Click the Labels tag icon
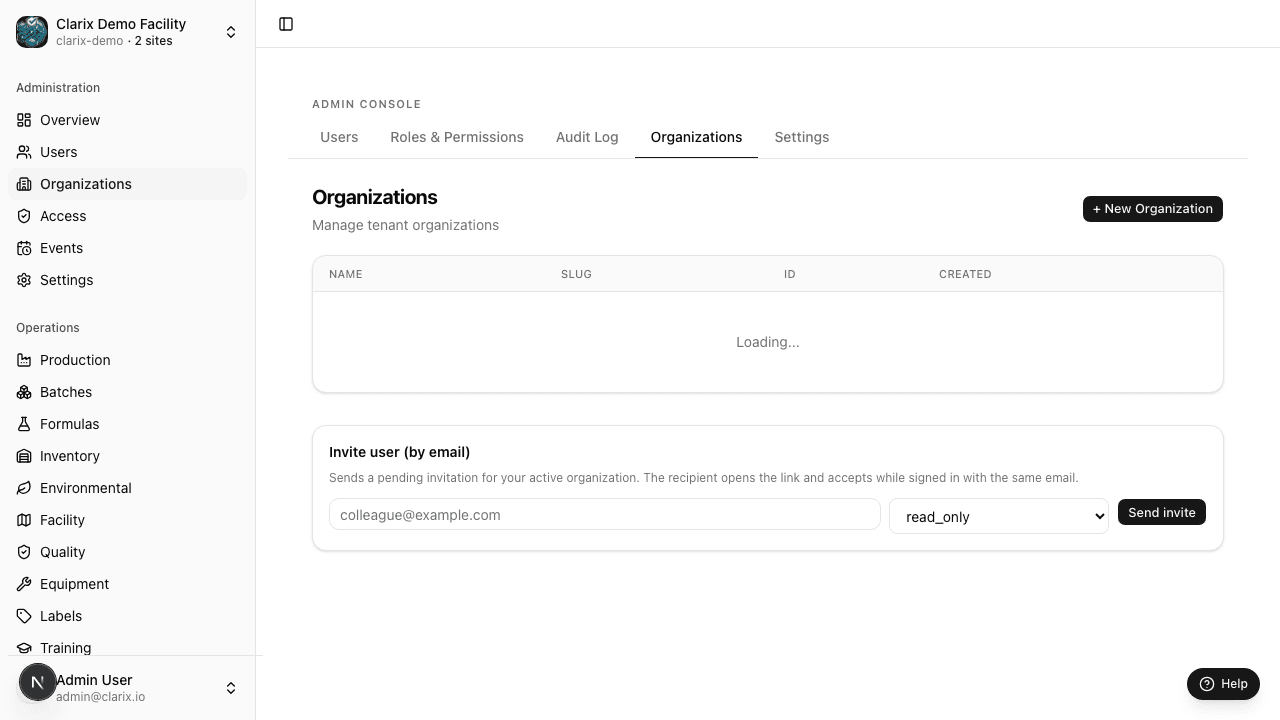The image size is (1280, 720). (x=24, y=616)
